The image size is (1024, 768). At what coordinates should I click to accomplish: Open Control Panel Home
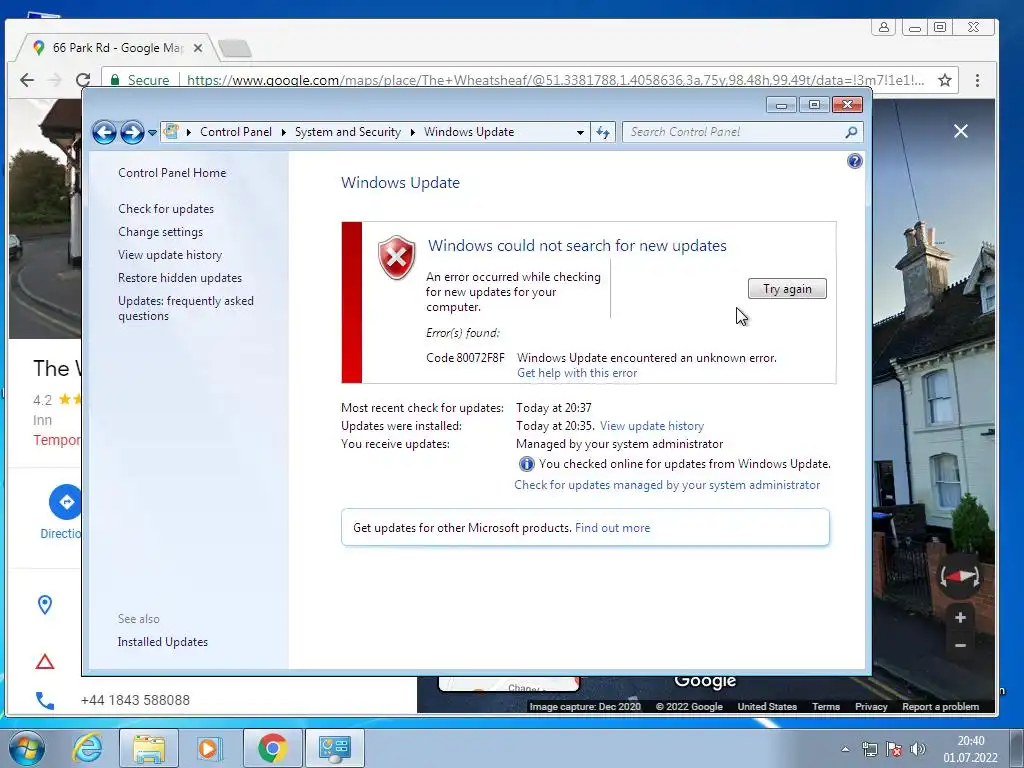172,172
